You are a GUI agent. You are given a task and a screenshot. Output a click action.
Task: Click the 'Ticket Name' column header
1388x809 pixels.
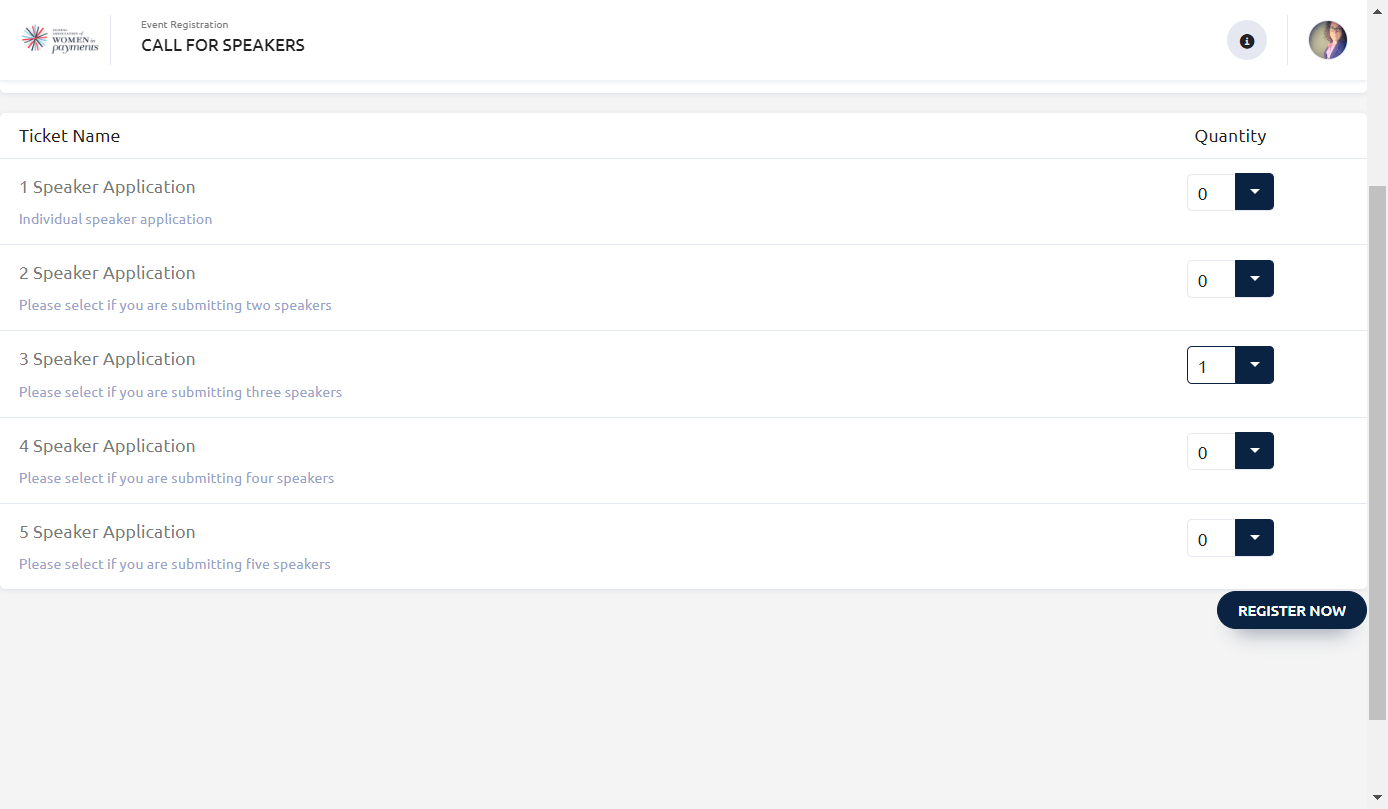pyautogui.click(x=69, y=136)
